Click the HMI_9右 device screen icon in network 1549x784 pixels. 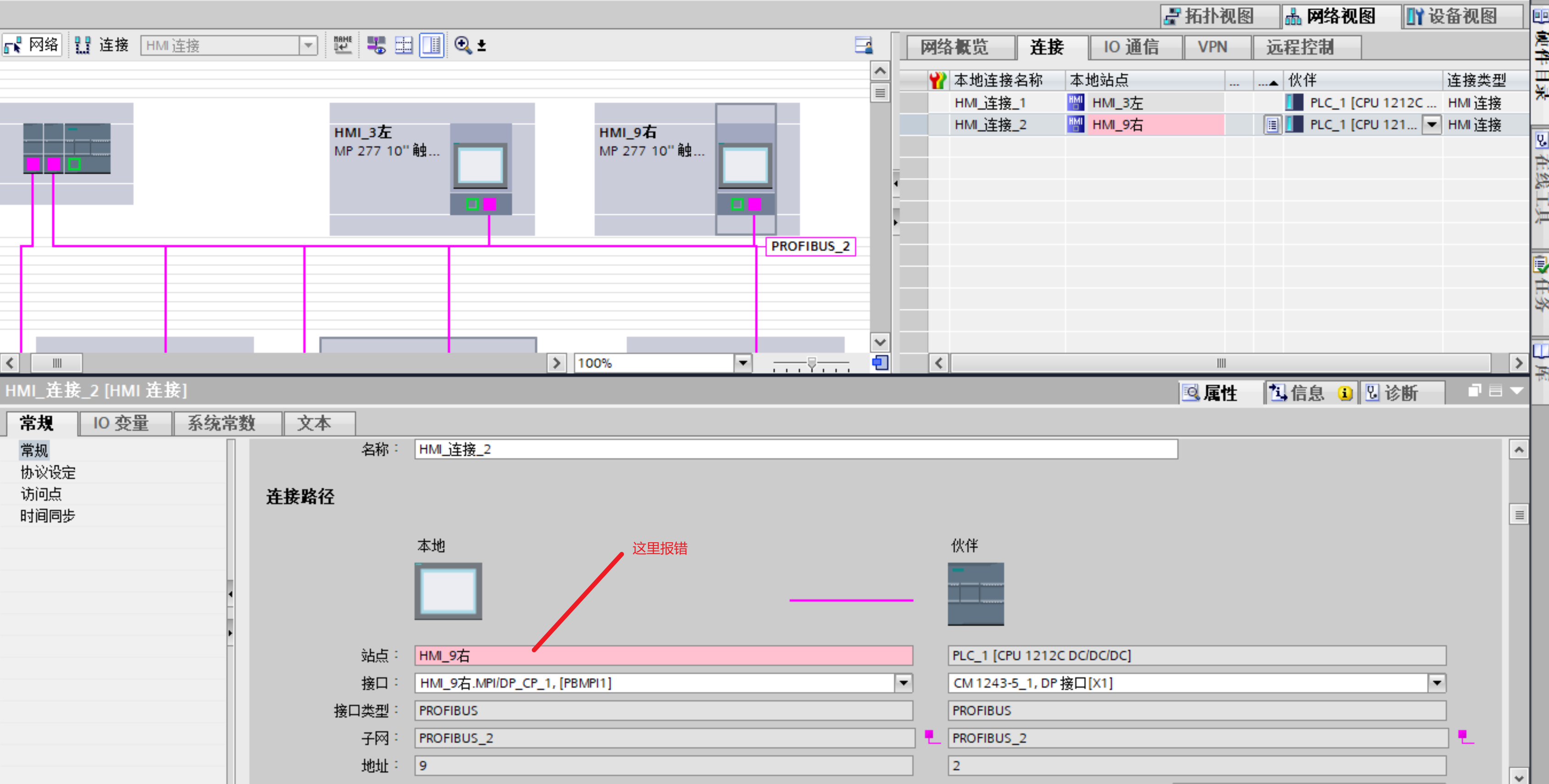tap(745, 166)
